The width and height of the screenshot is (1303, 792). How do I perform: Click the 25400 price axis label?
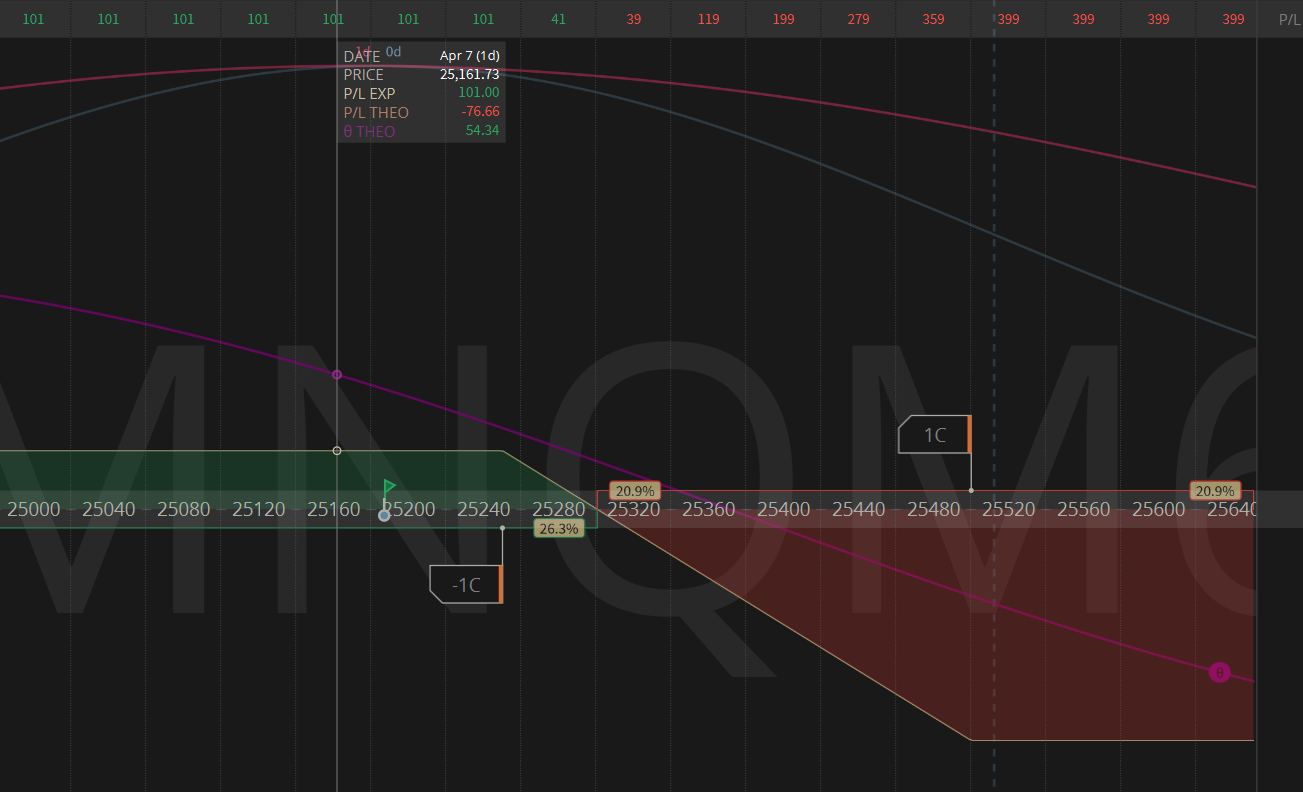(783, 509)
